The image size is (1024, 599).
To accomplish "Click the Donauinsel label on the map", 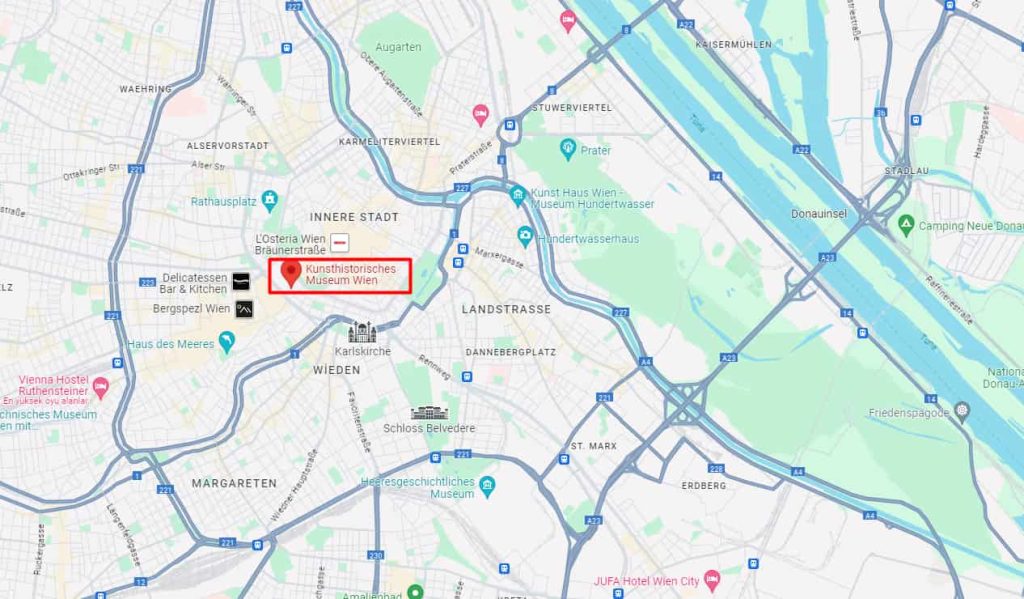I will pyautogui.click(x=819, y=214).
